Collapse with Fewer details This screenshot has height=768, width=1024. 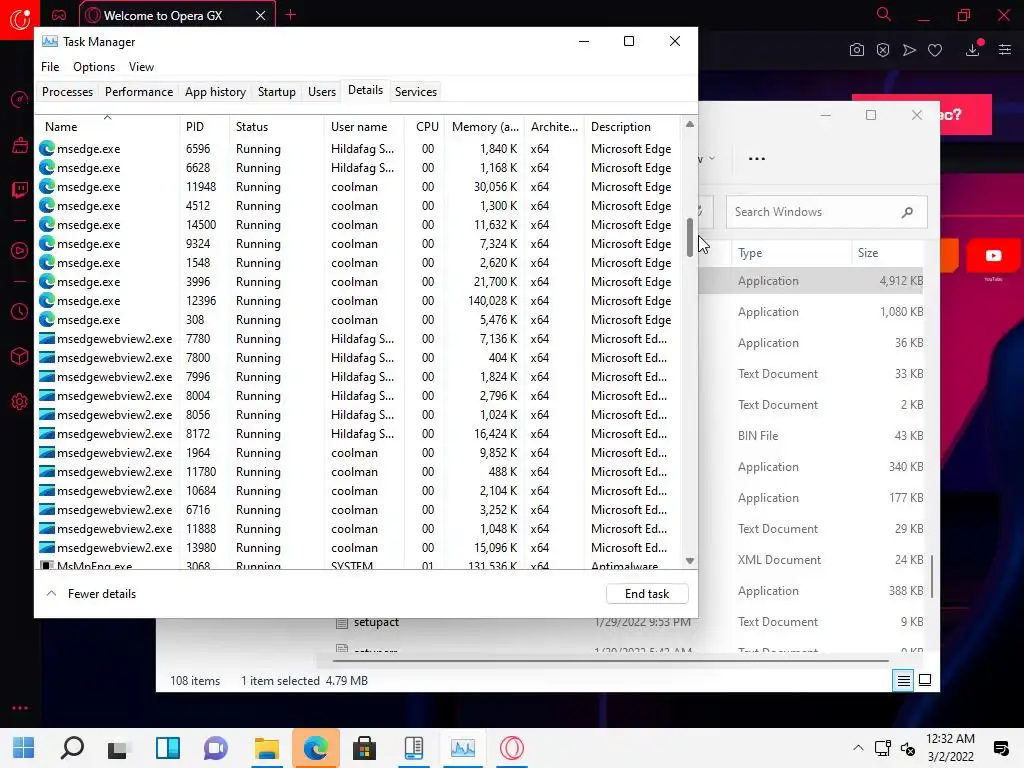pyautogui.click(x=91, y=594)
